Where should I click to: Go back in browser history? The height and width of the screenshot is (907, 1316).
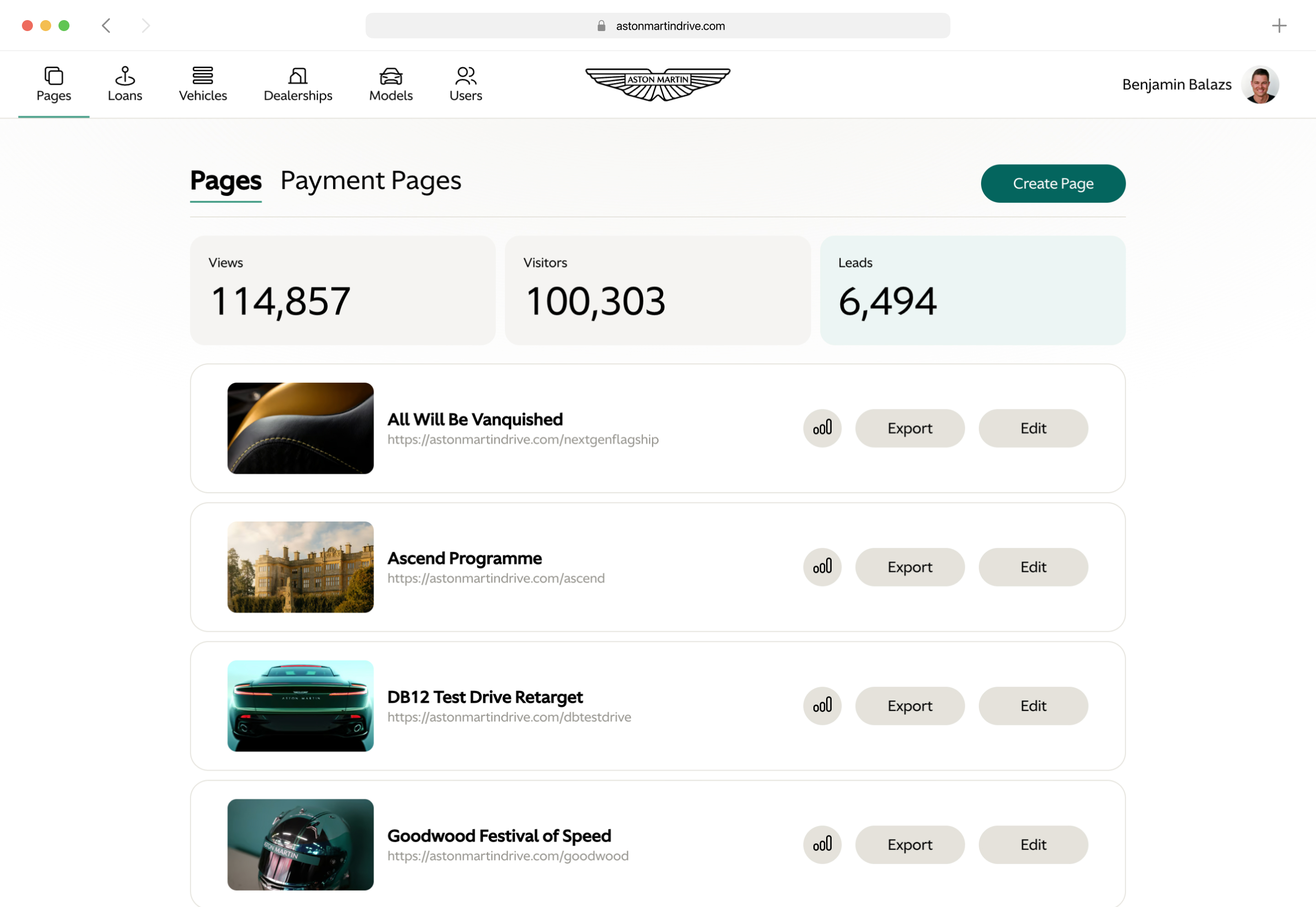tap(106, 26)
